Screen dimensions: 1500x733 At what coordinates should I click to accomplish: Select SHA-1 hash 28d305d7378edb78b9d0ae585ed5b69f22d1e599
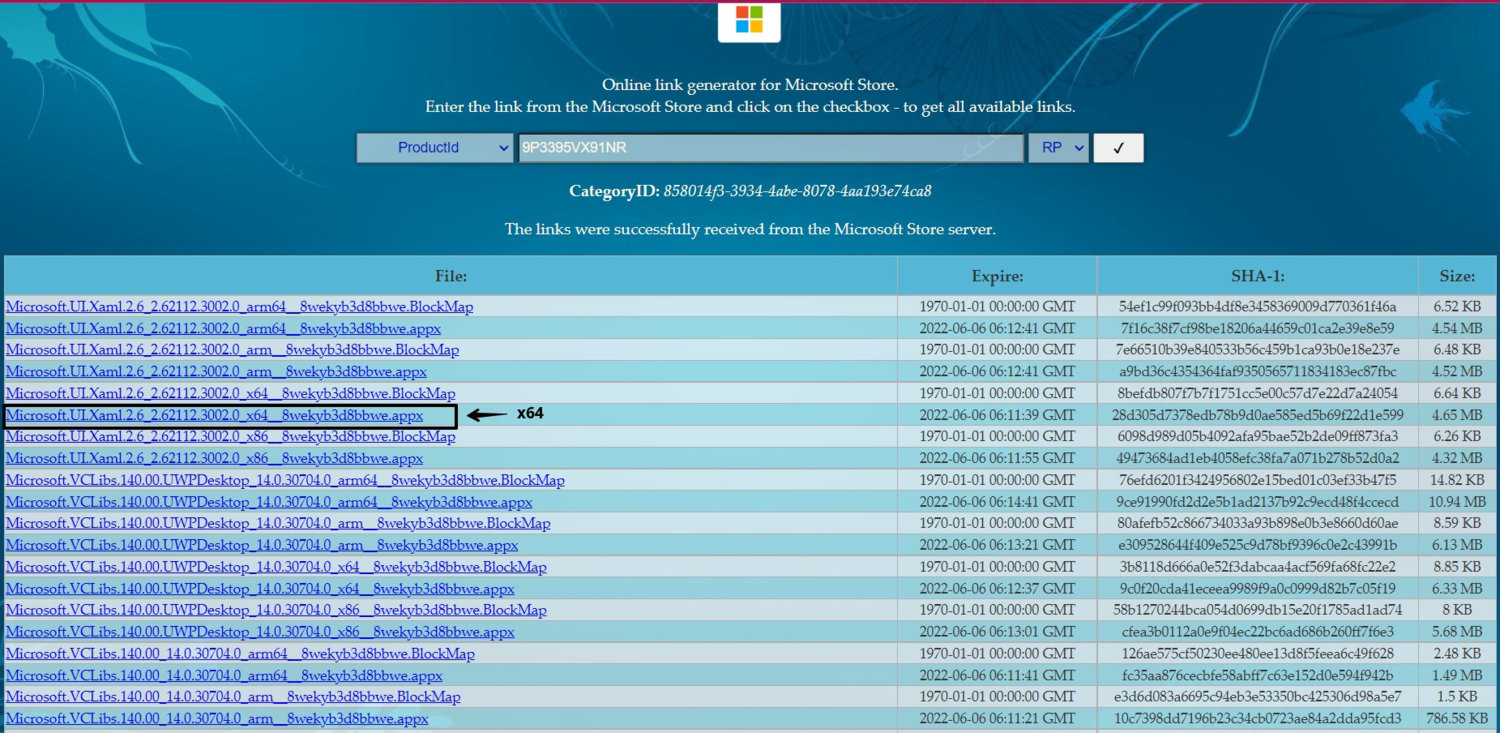[1258, 415]
